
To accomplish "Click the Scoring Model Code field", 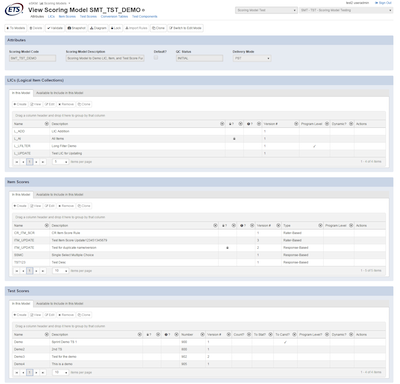I will [x=32, y=58].
